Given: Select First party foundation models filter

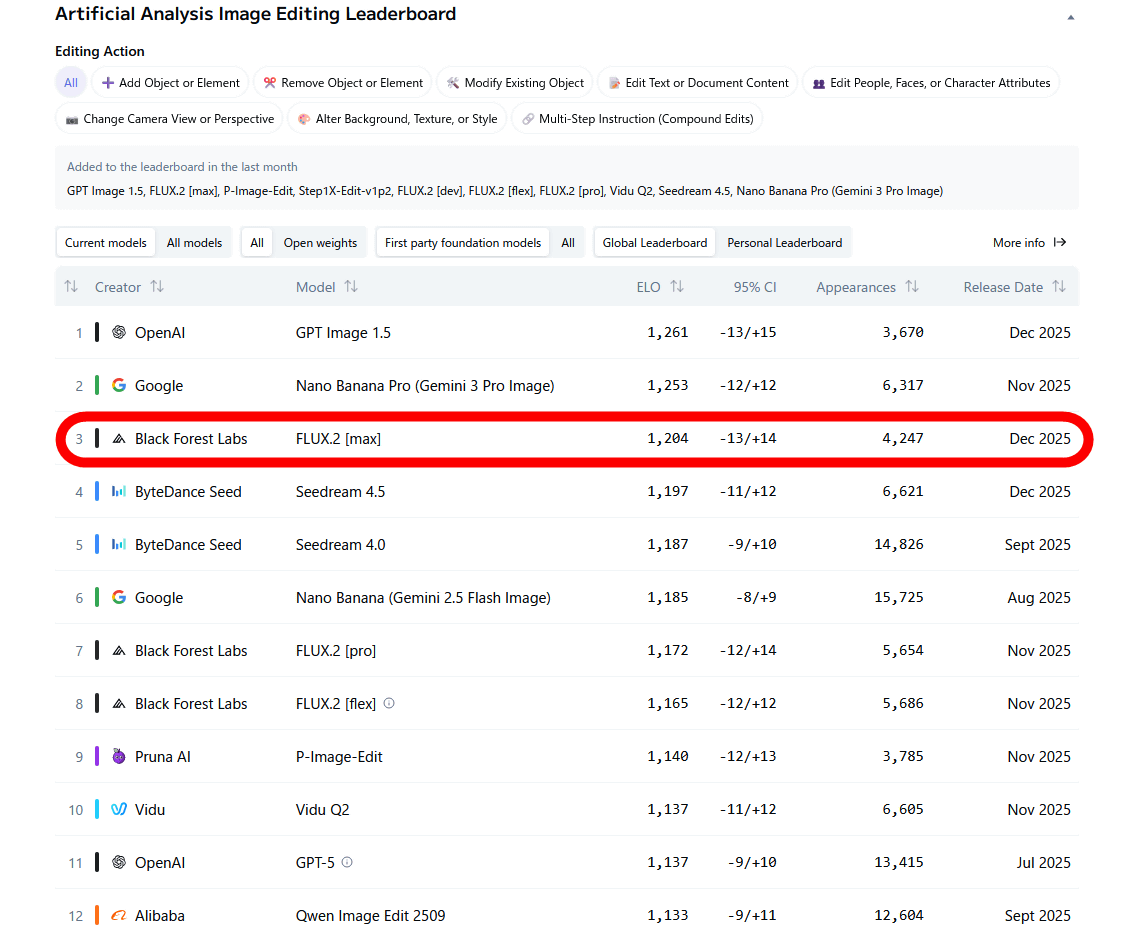Looking at the screenshot, I should (462, 242).
